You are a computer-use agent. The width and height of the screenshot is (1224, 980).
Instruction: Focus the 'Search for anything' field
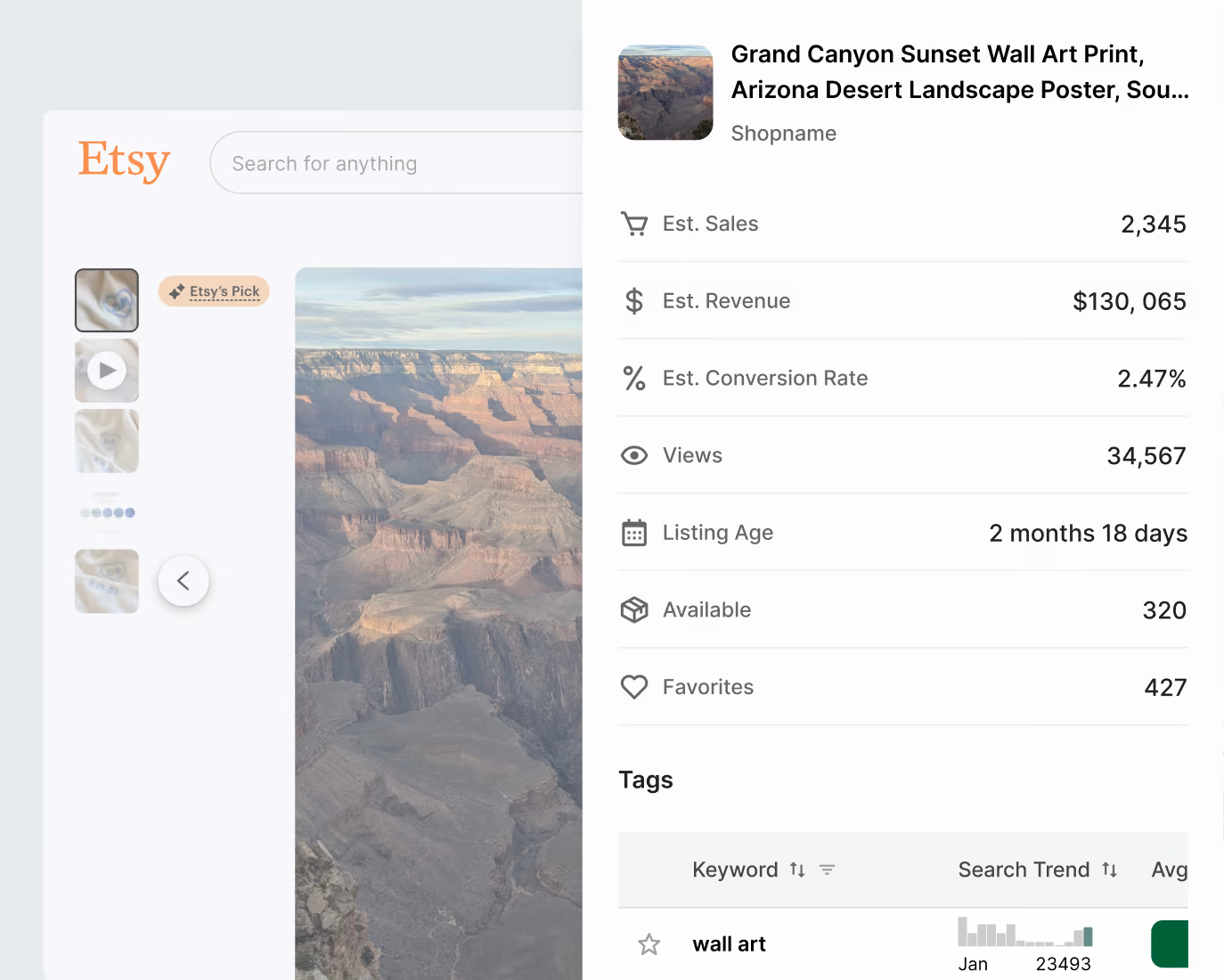pos(396,163)
